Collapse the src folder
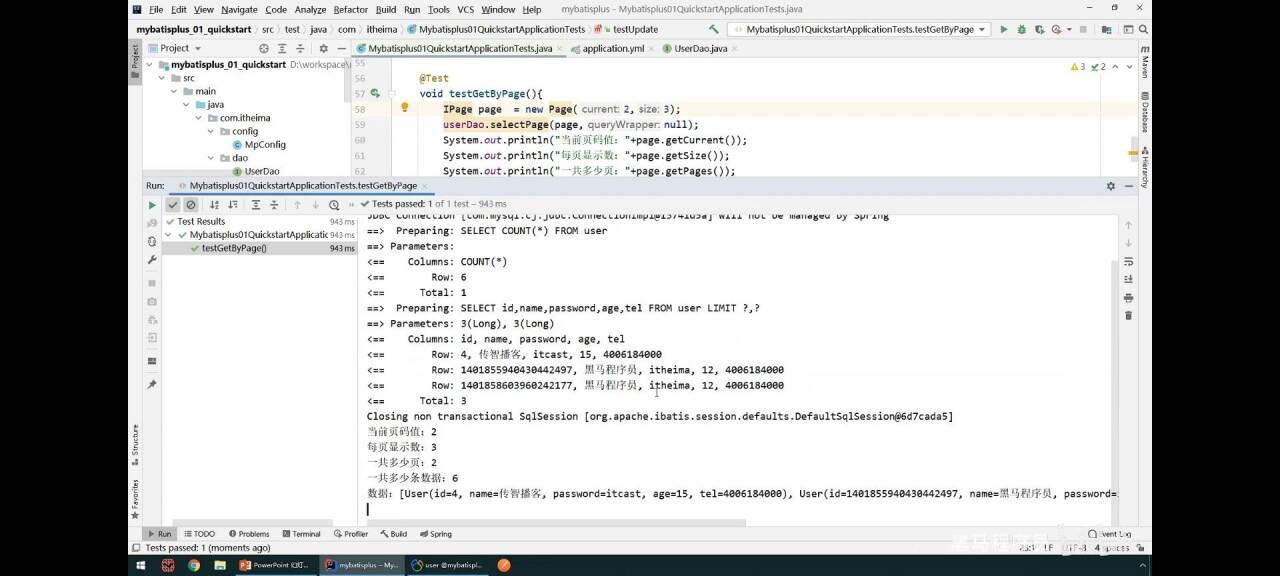This screenshot has width=1280, height=576. 161,78
